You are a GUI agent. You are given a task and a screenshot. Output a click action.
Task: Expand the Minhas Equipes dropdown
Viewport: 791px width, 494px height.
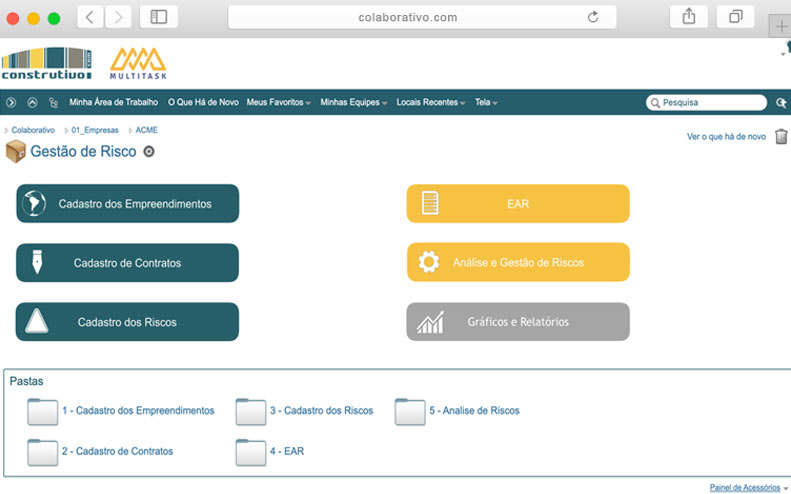click(354, 102)
